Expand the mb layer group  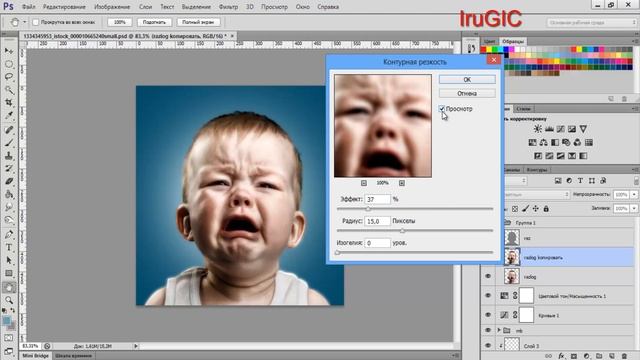[499, 330]
